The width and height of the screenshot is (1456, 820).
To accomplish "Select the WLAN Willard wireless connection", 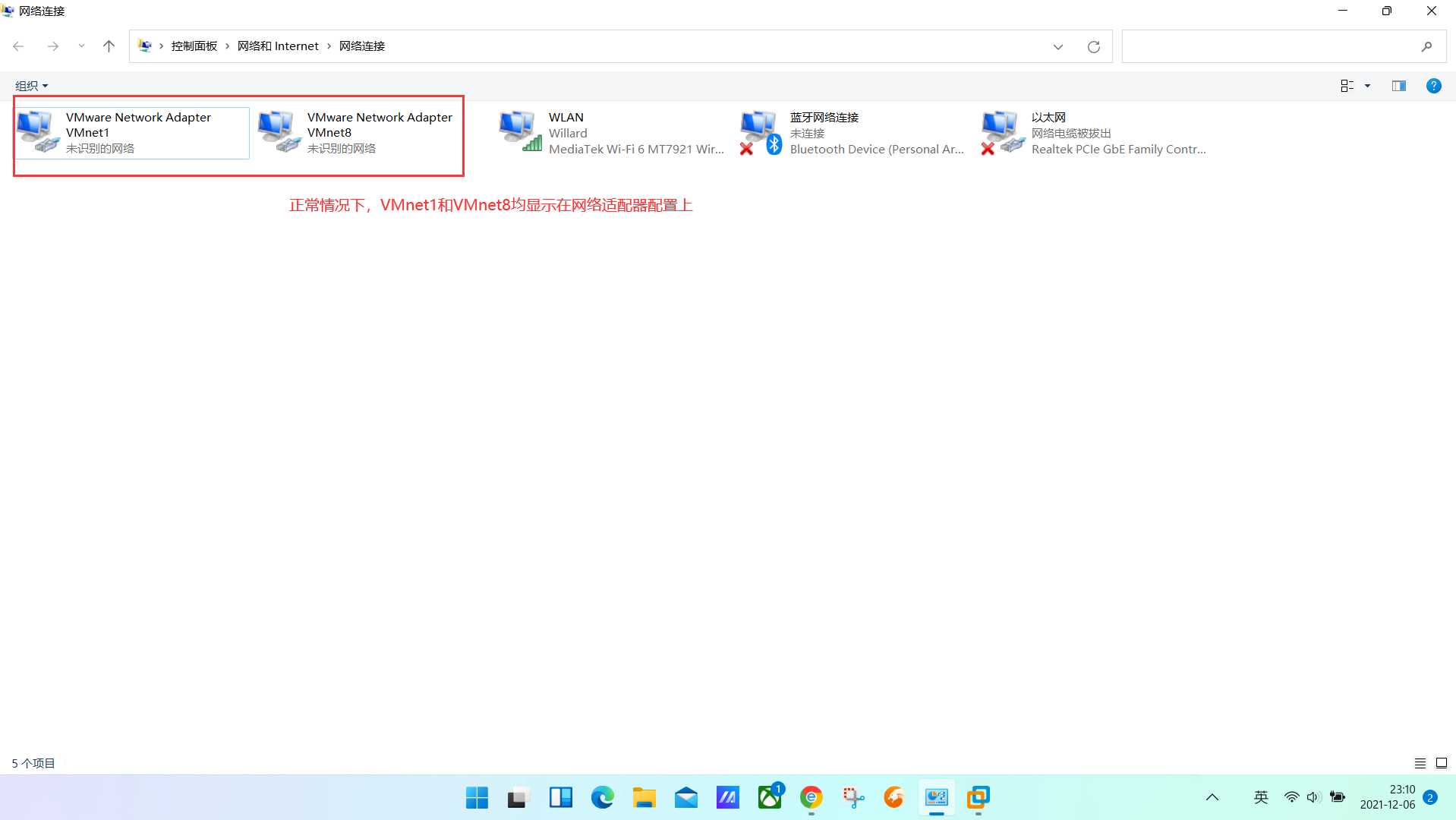I will coord(612,133).
